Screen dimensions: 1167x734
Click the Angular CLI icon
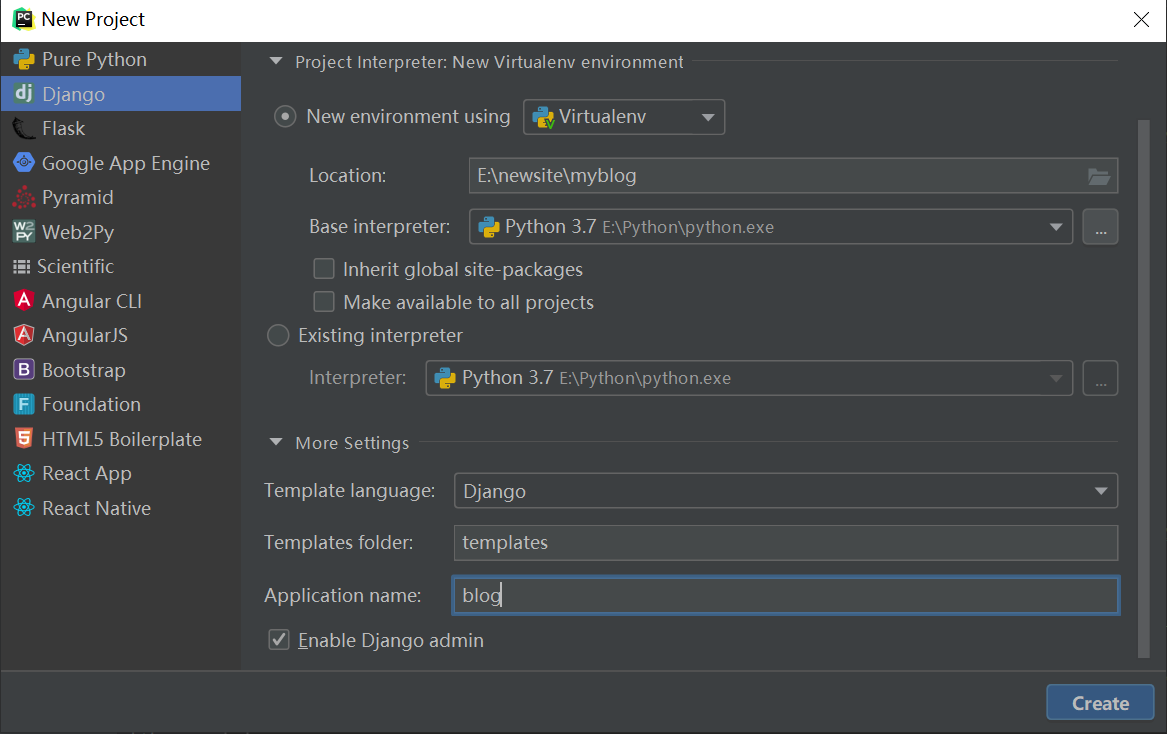[24, 301]
